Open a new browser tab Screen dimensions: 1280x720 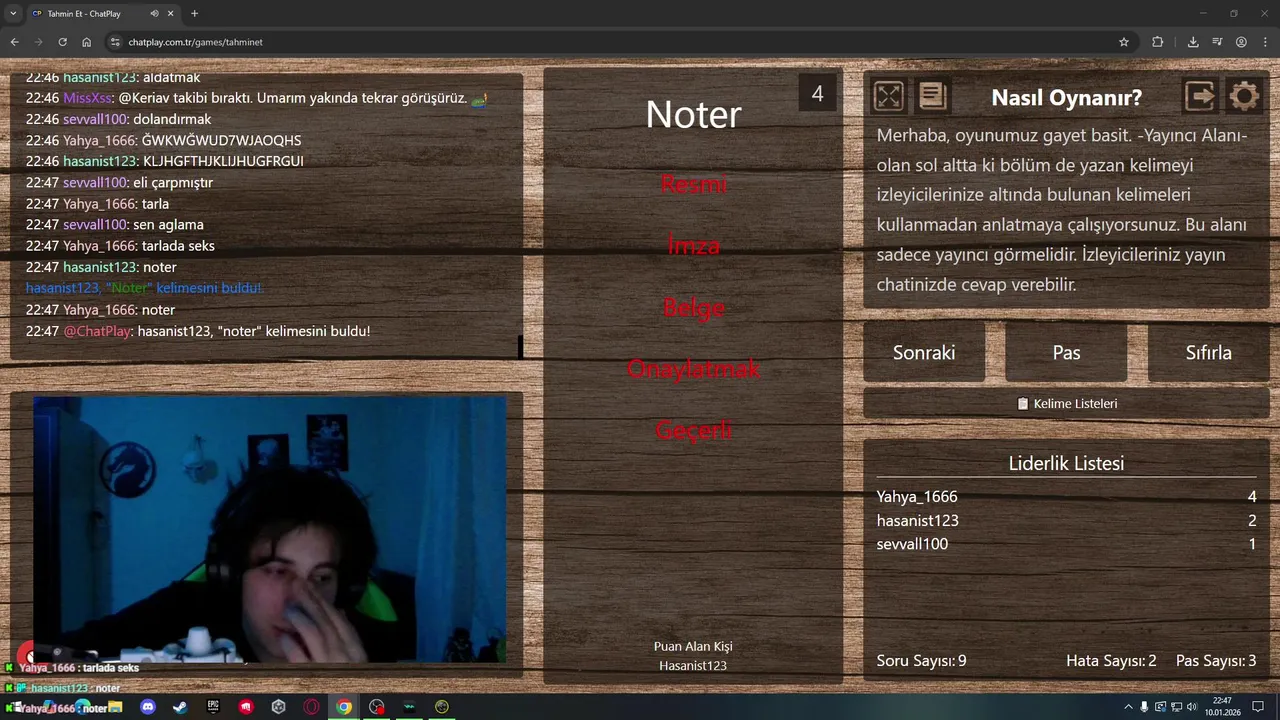tap(194, 14)
